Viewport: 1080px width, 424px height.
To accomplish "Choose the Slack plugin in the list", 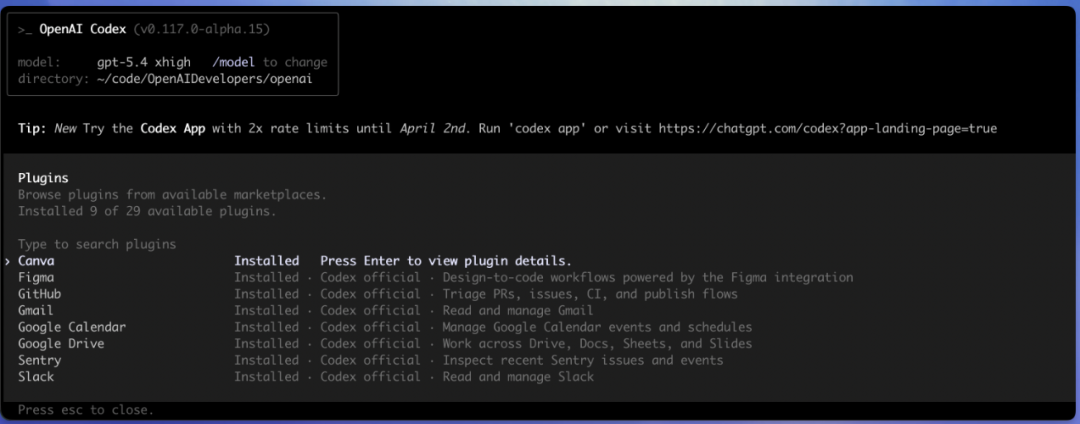I will (x=36, y=377).
